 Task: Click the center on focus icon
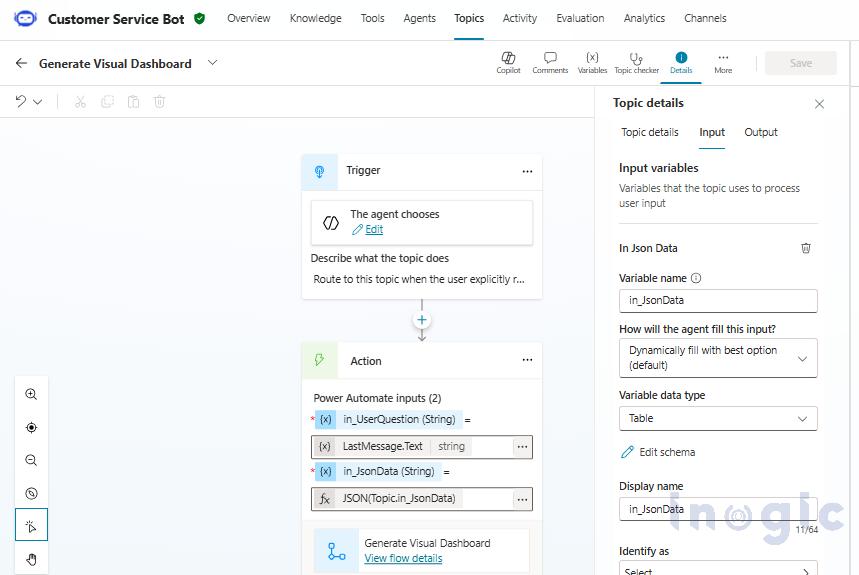[31, 428]
